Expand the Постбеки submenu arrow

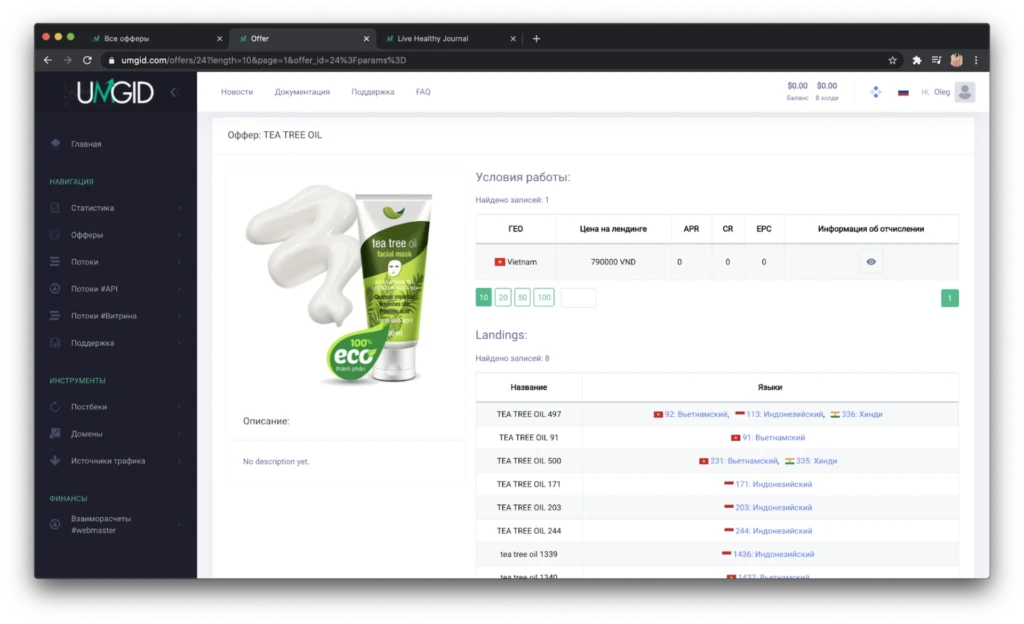(179, 407)
